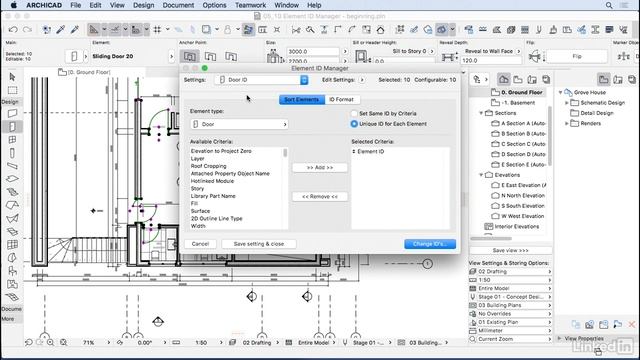Screen dimensions: 640x360
Task: Open the Entire Model popup in View Settings
Action: [511, 289]
